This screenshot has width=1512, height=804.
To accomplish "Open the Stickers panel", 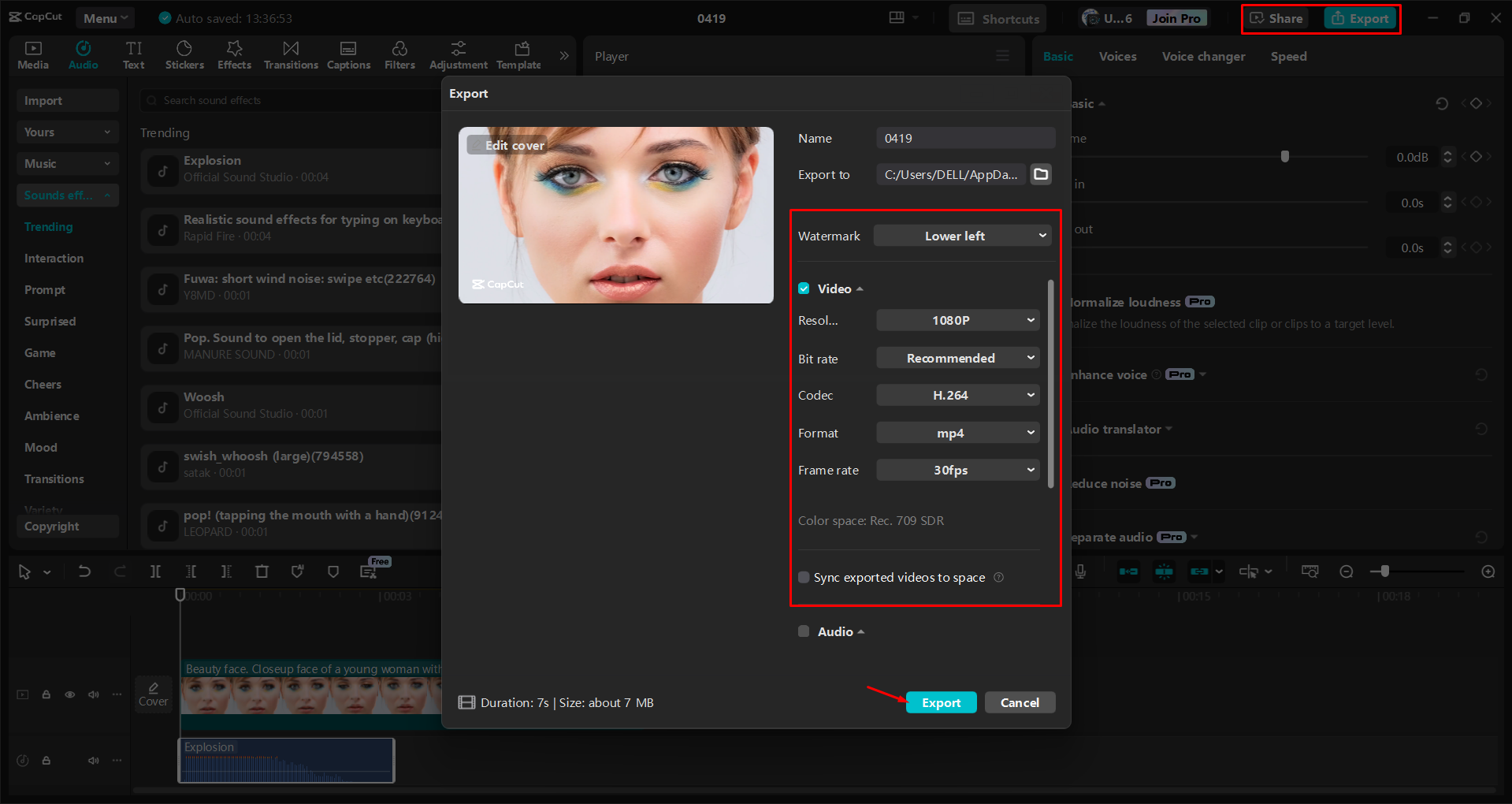I will pyautogui.click(x=184, y=54).
